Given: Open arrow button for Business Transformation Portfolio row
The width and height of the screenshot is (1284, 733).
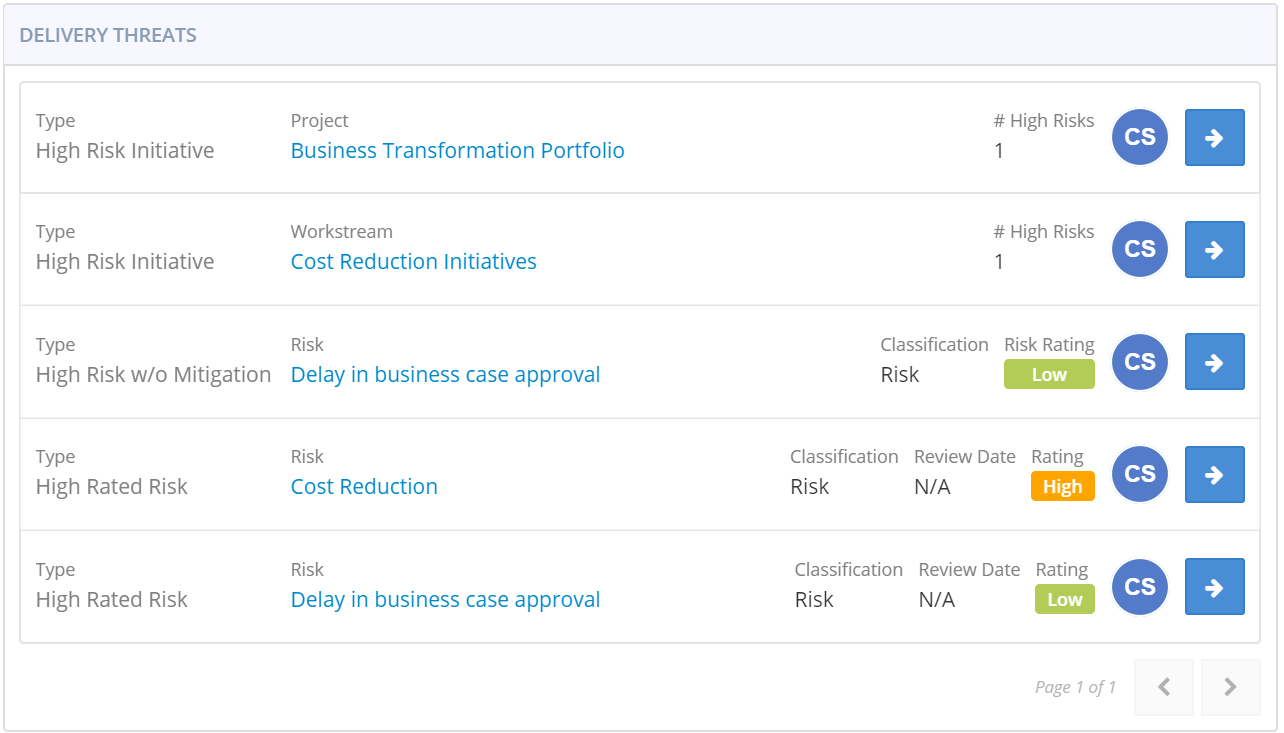Looking at the screenshot, I should coord(1214,138).
